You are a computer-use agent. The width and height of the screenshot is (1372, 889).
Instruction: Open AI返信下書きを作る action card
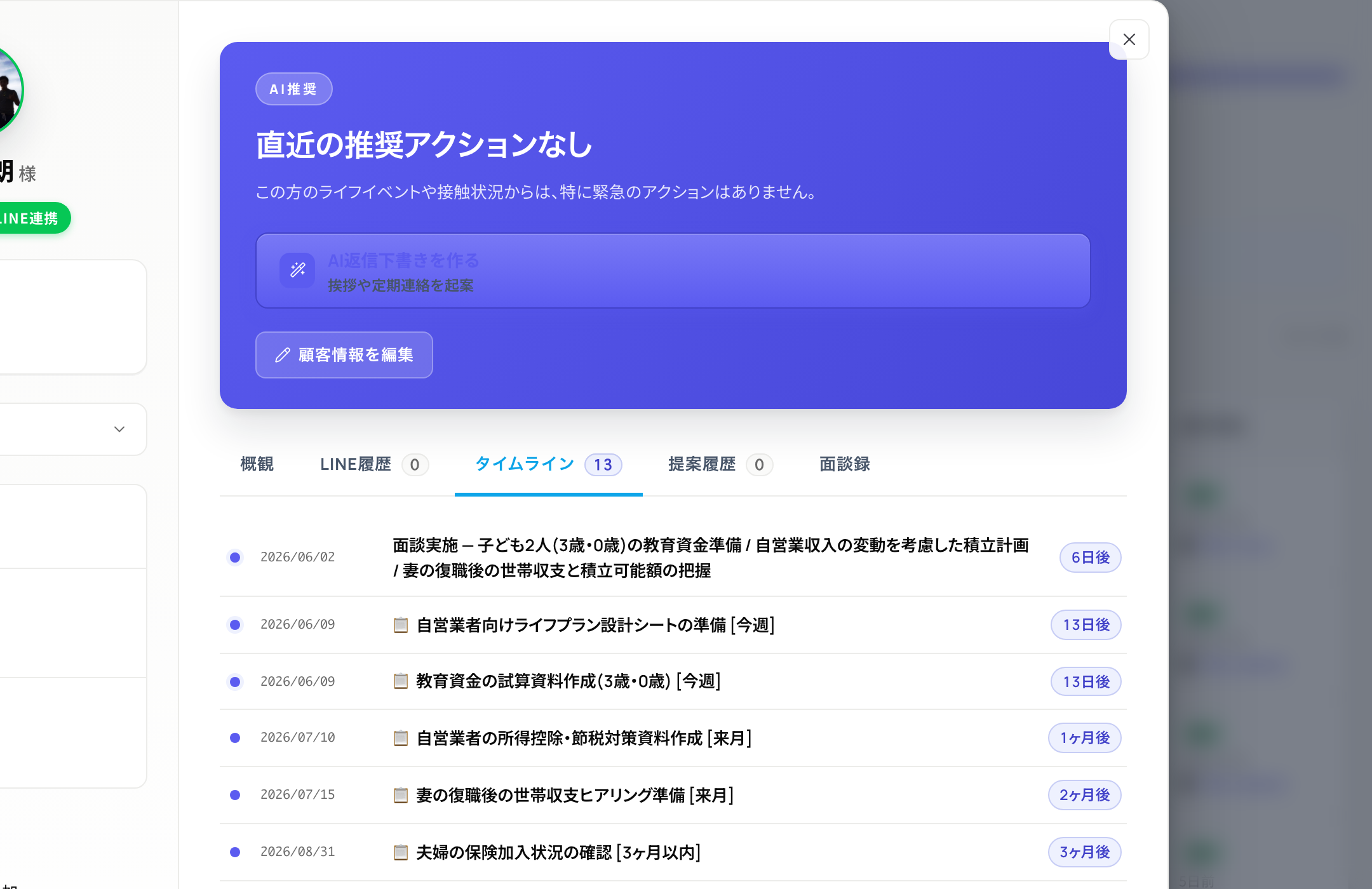point(673,271)
